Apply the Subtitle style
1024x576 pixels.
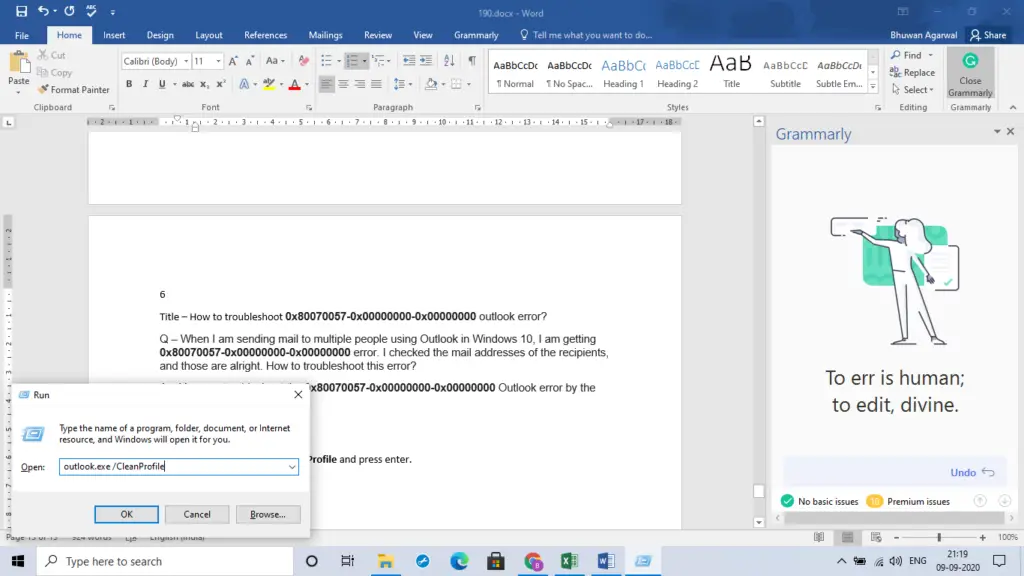[785, 73]
